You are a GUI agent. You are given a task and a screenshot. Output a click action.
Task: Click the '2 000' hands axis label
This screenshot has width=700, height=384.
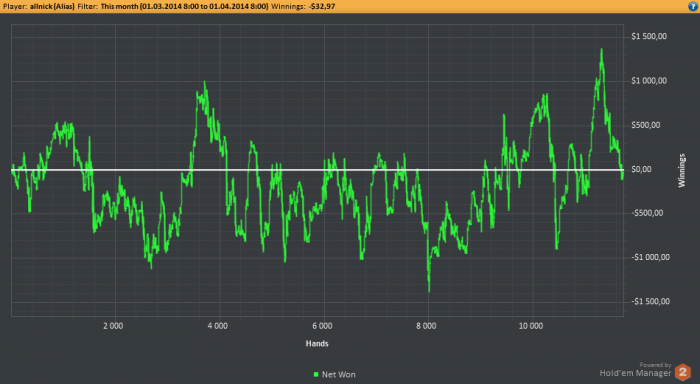coord(113,326)
